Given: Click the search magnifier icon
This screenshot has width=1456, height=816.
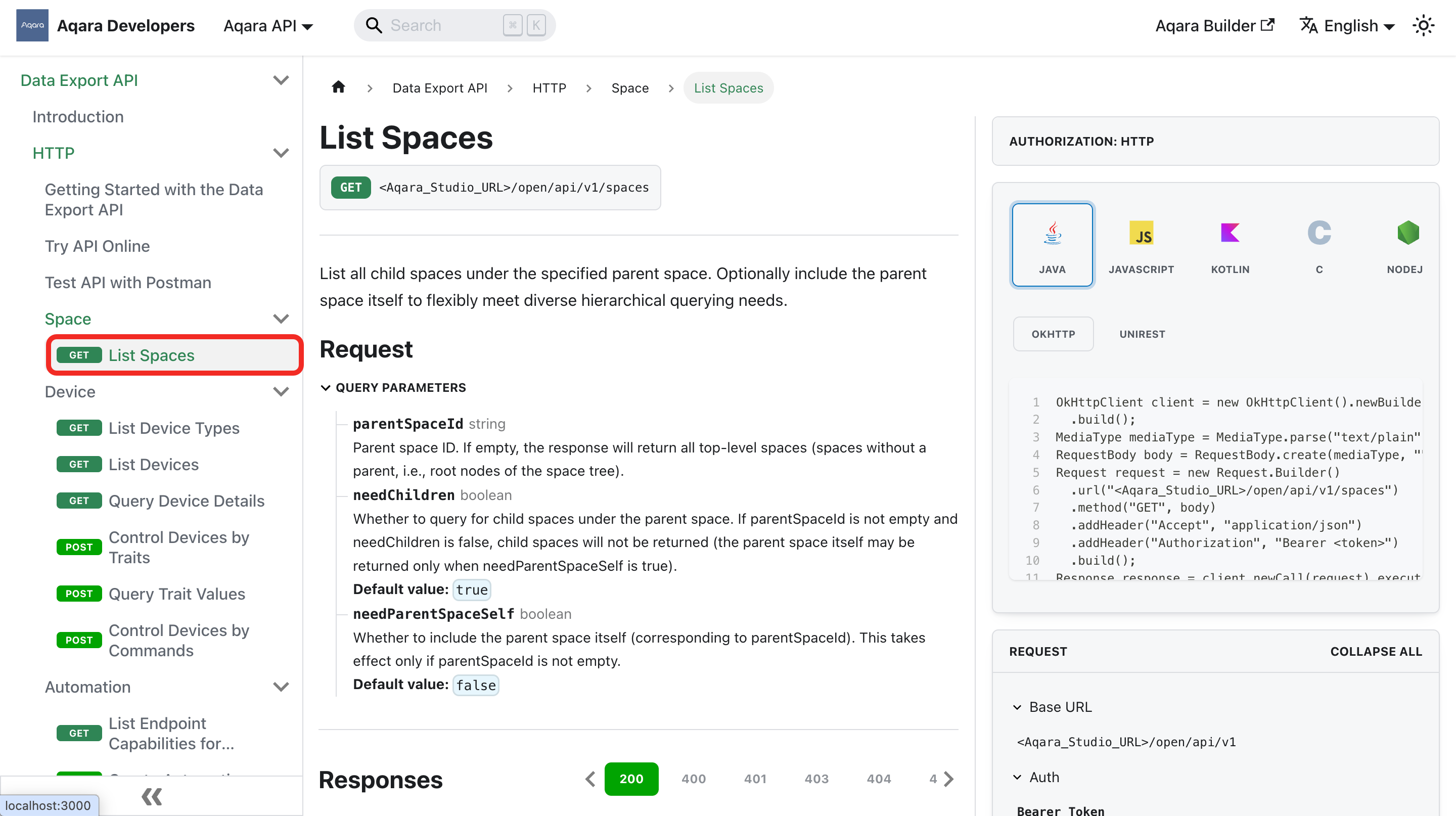Looking at the screenshot, I should click(374, 25).
